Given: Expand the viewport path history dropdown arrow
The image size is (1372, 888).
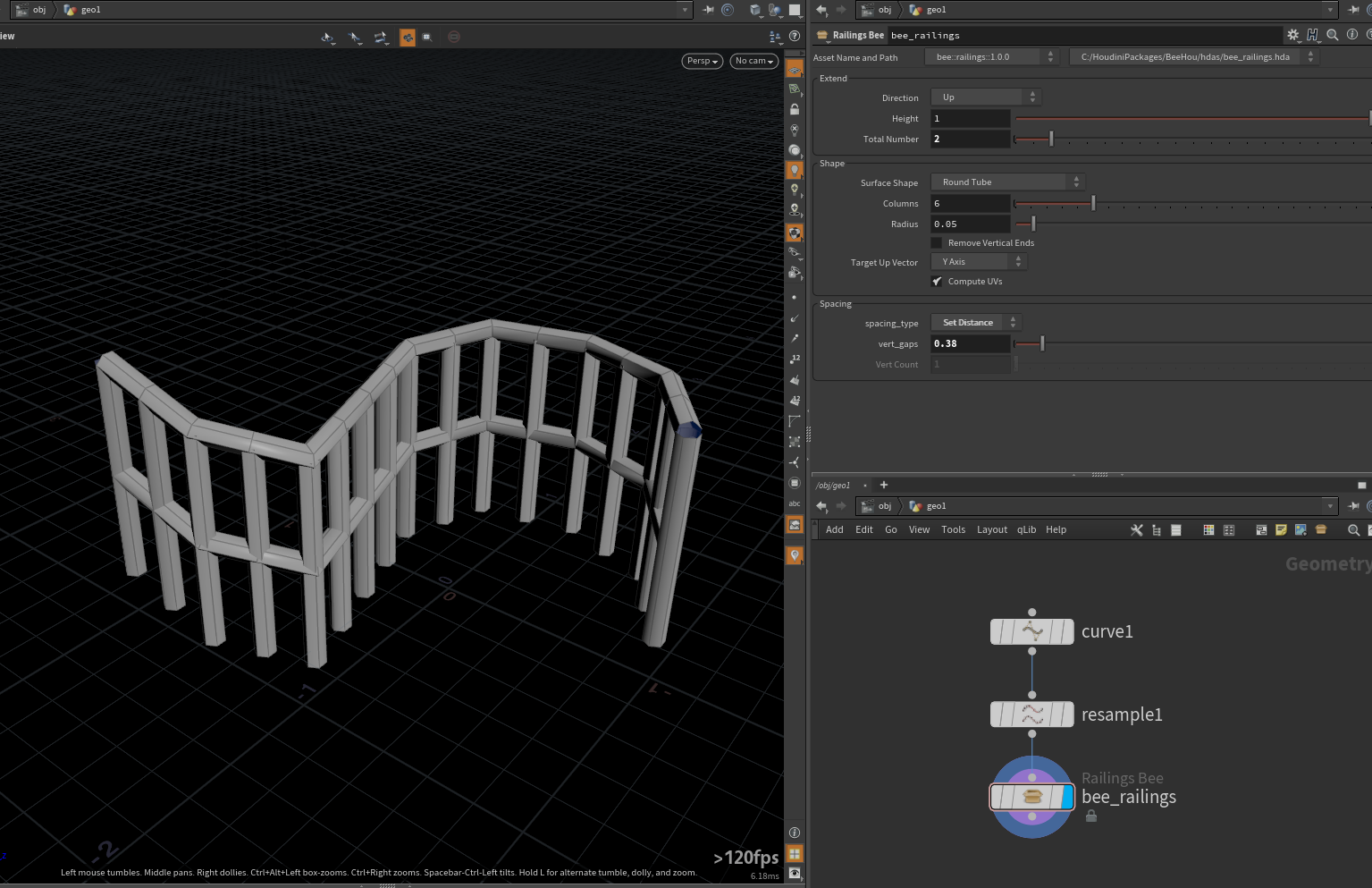Looking at the screenshot, I should tap(686, 10).
